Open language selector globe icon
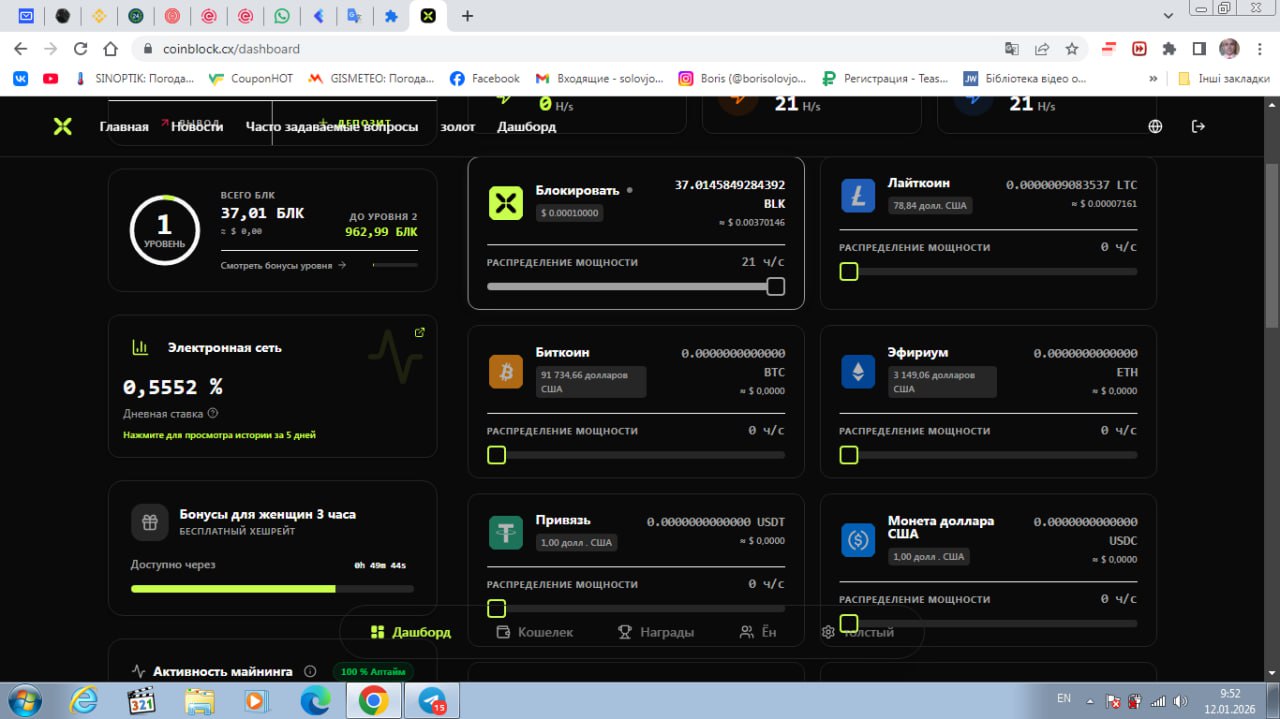Image resolution: width=1280 pixels, height=719 pixels. click(1155, 126)
